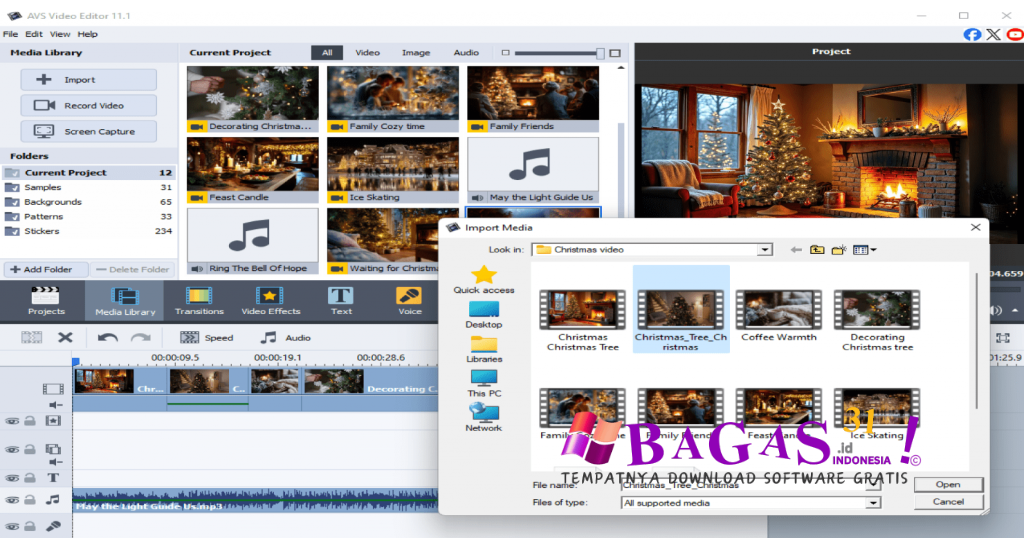Click the Add Folder button

click(47, 269)
